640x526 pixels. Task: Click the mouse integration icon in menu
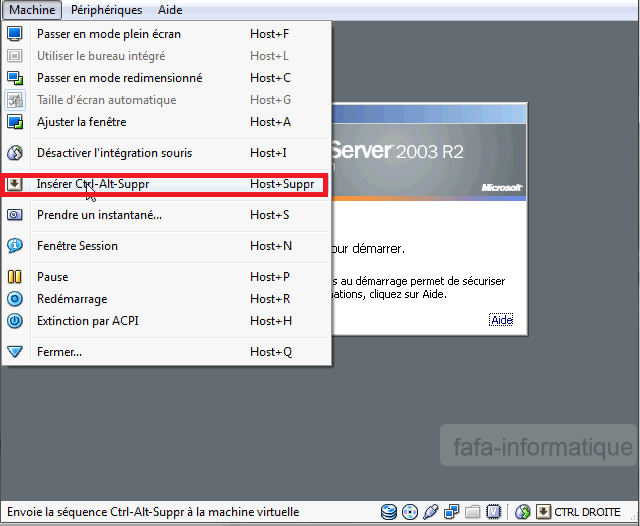[15, 153]
